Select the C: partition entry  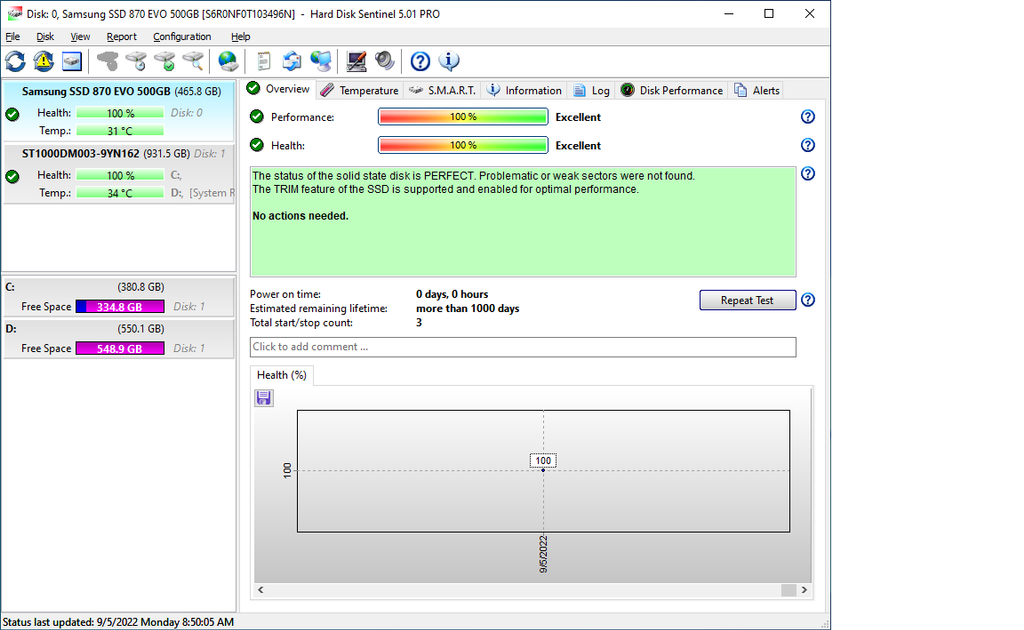pos(118,297)
